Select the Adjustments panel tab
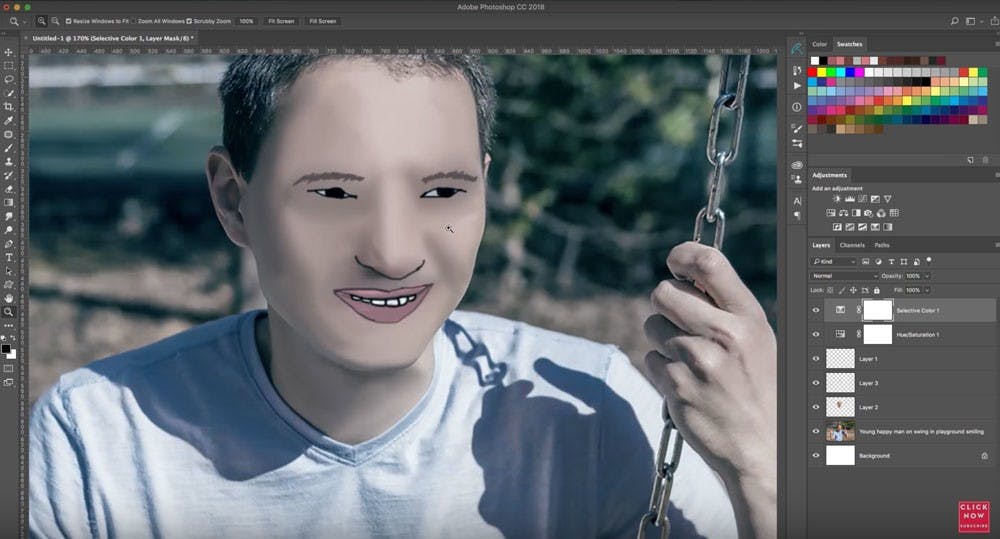 (830, 175)
